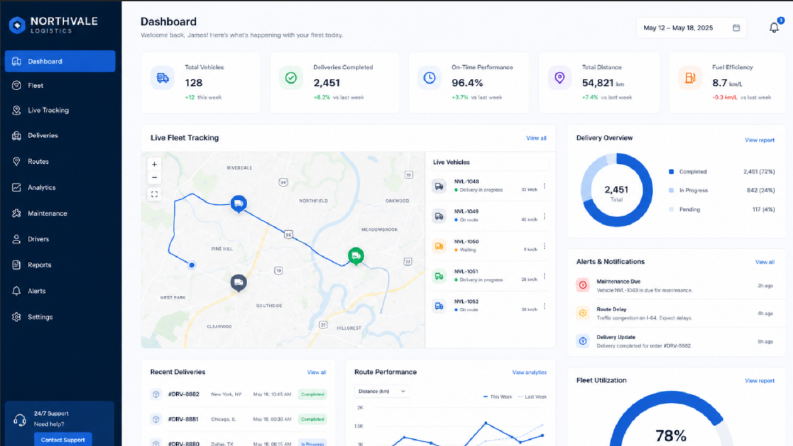The height and width of the screenshot is (446, 793).
Task: Click View all in Live Fleet Tracking
Action: [x=536, y=138]
